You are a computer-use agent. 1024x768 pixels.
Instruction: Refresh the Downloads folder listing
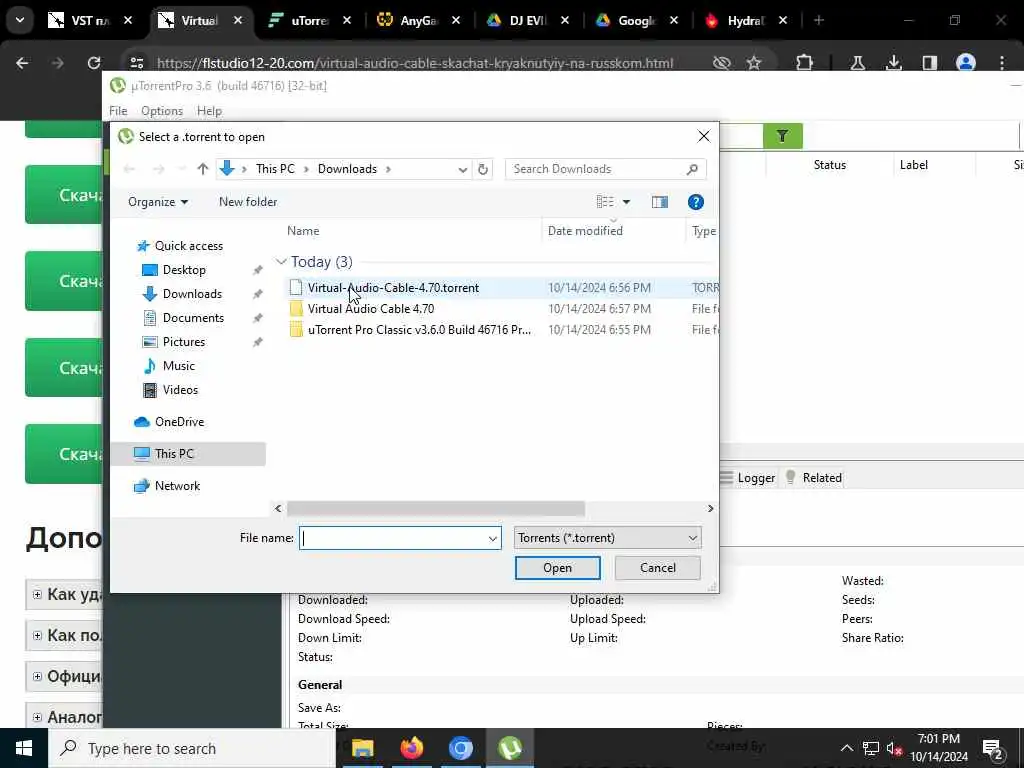(483, 169)
